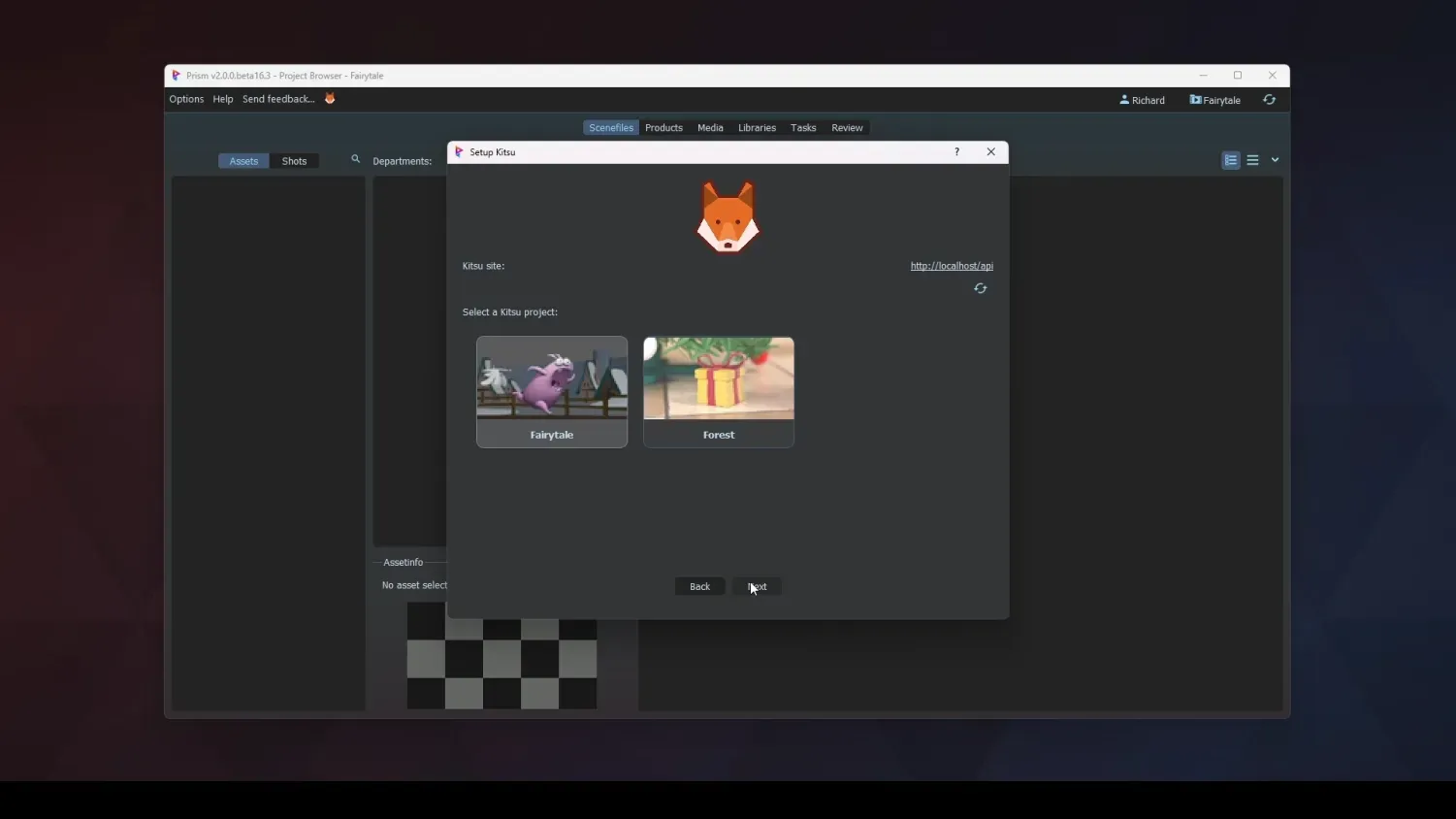Select the Fairytale Kitsu project card
Image resolution: width=1456 pixels, height=819 pixels.
coord(552,392)
